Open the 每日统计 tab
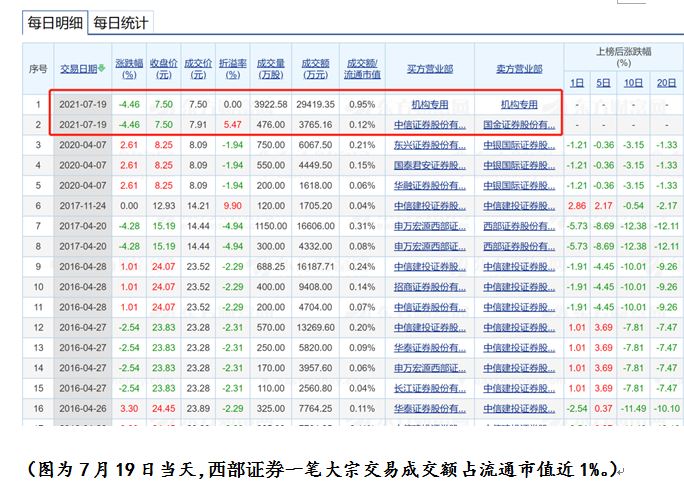Image resolution: width=684 pixels, height=482 pixels. 120,23
